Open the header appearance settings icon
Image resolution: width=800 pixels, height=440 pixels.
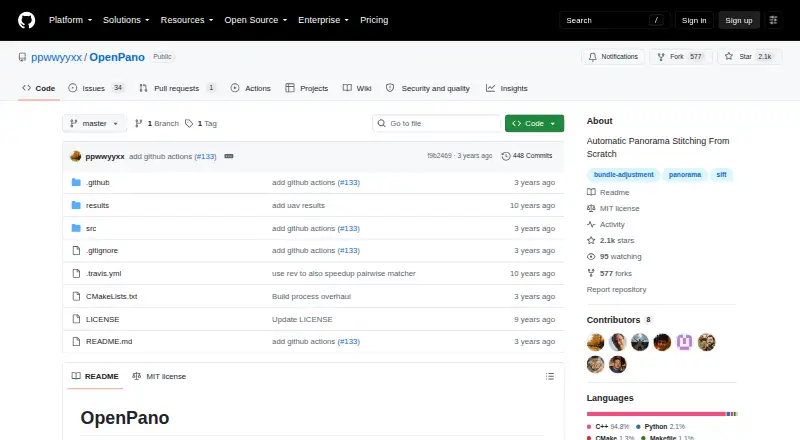pos(773,20)
